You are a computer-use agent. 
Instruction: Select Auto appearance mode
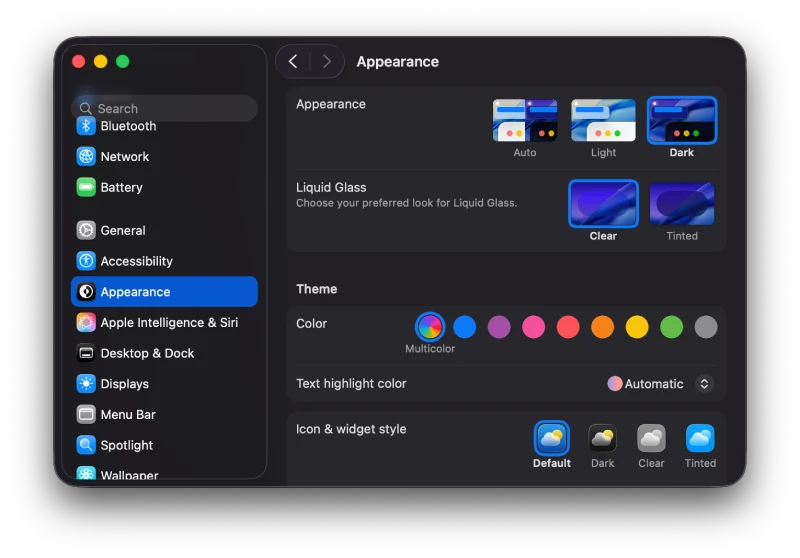tap(525, 121)
